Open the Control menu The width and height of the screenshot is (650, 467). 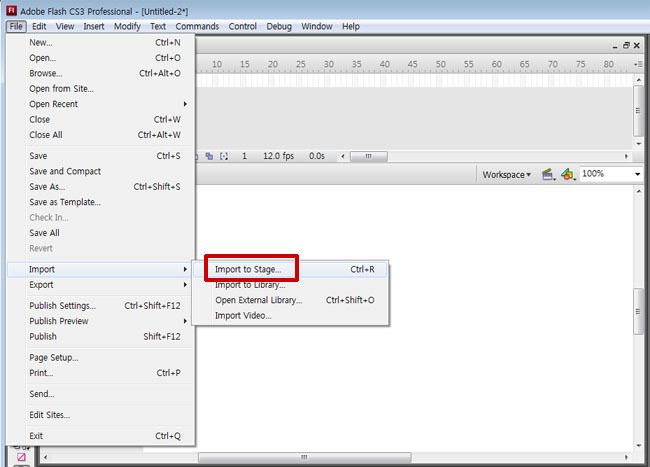243,27
